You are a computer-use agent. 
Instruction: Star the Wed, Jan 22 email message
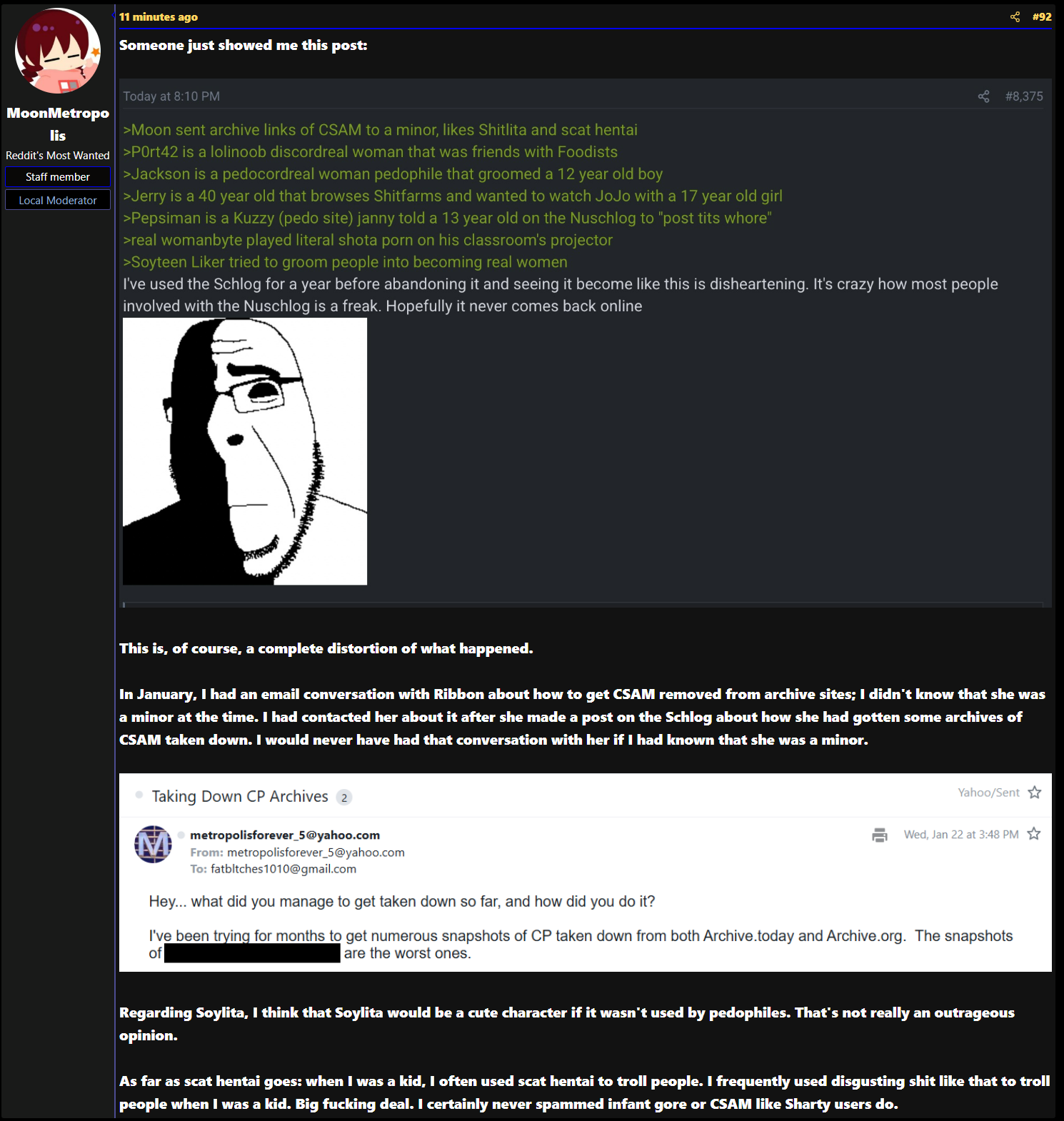click(1034, 834)
